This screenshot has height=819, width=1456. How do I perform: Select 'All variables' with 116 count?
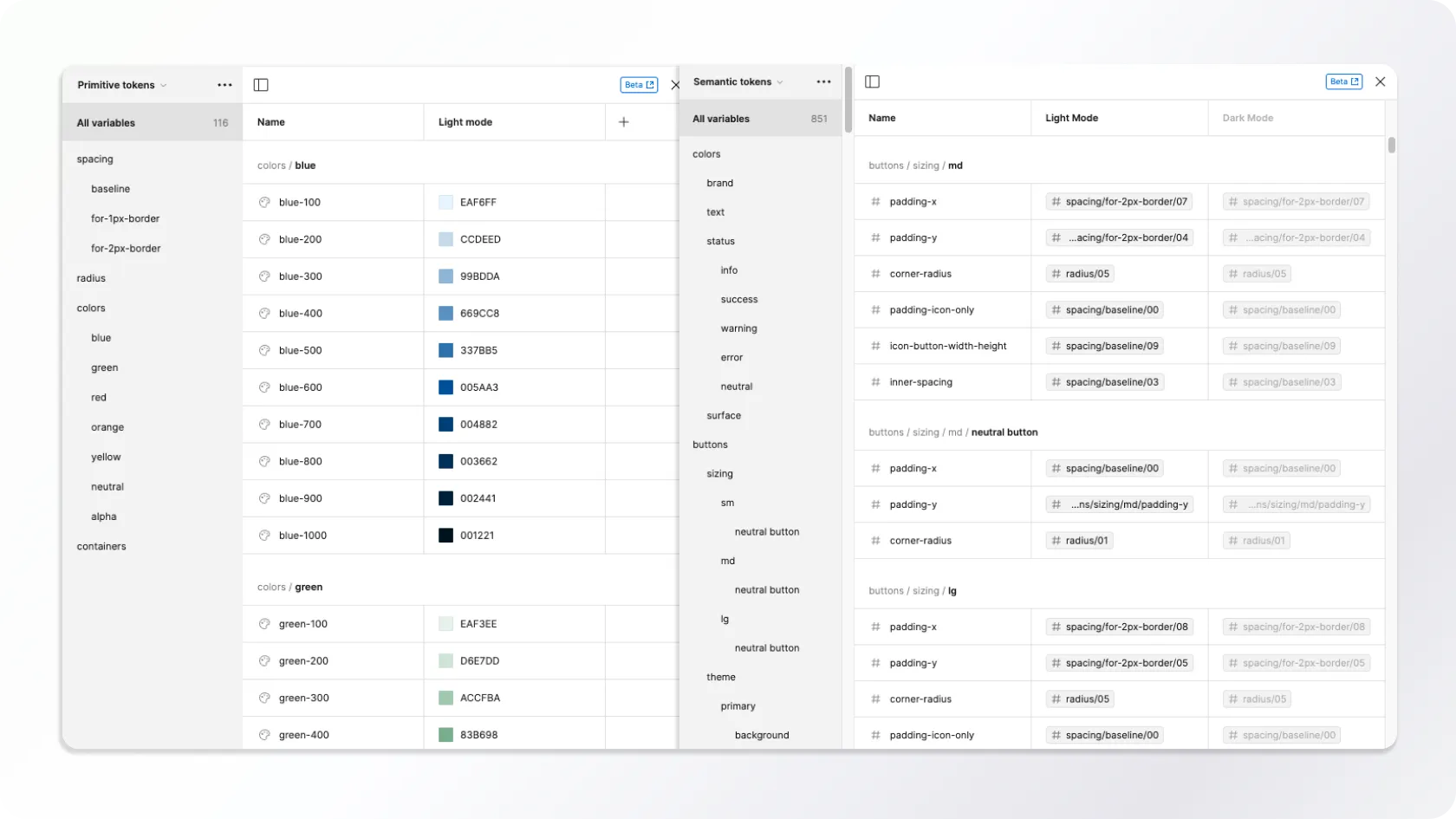click(x=152, y=123)
